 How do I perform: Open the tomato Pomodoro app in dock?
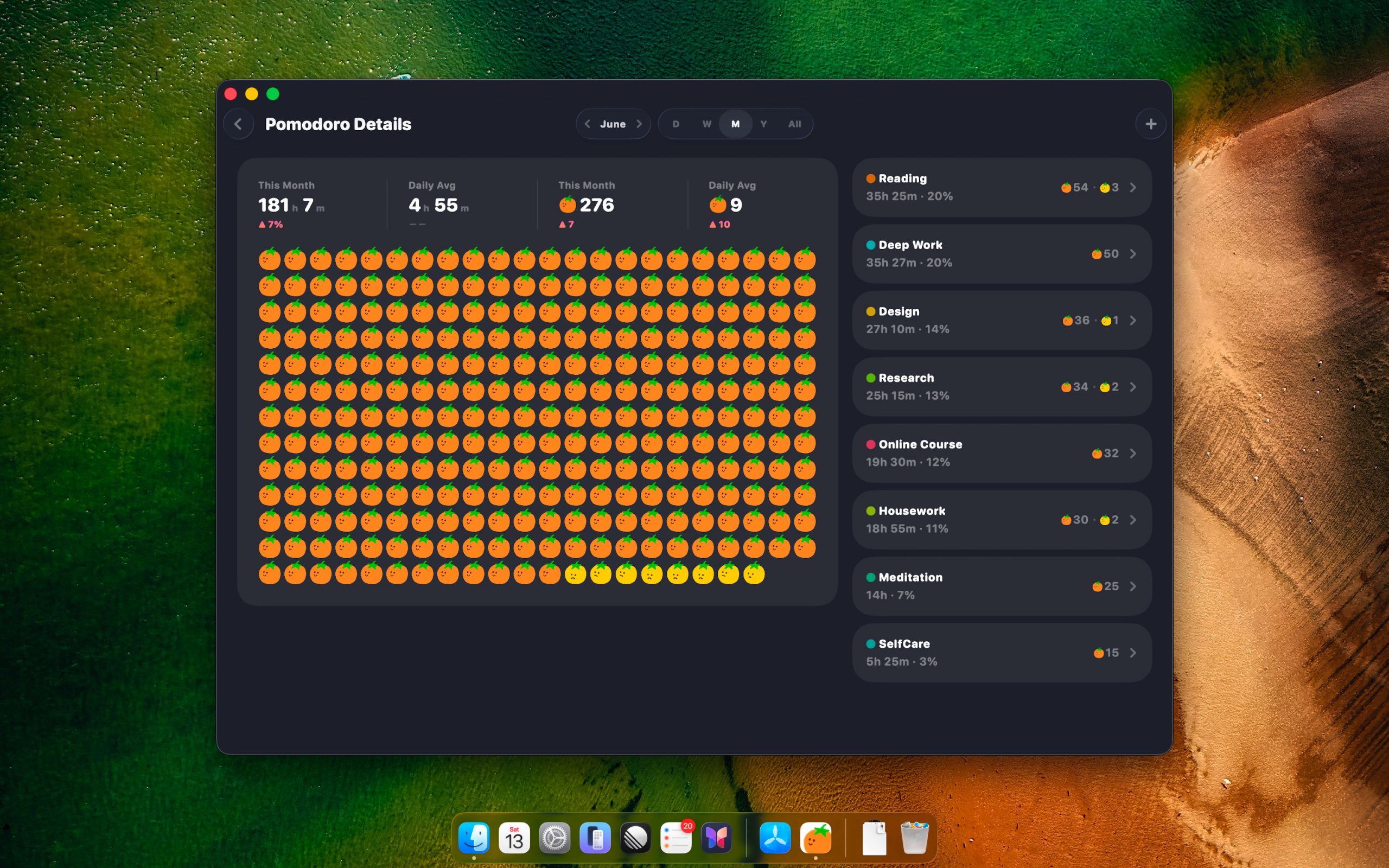815,838
